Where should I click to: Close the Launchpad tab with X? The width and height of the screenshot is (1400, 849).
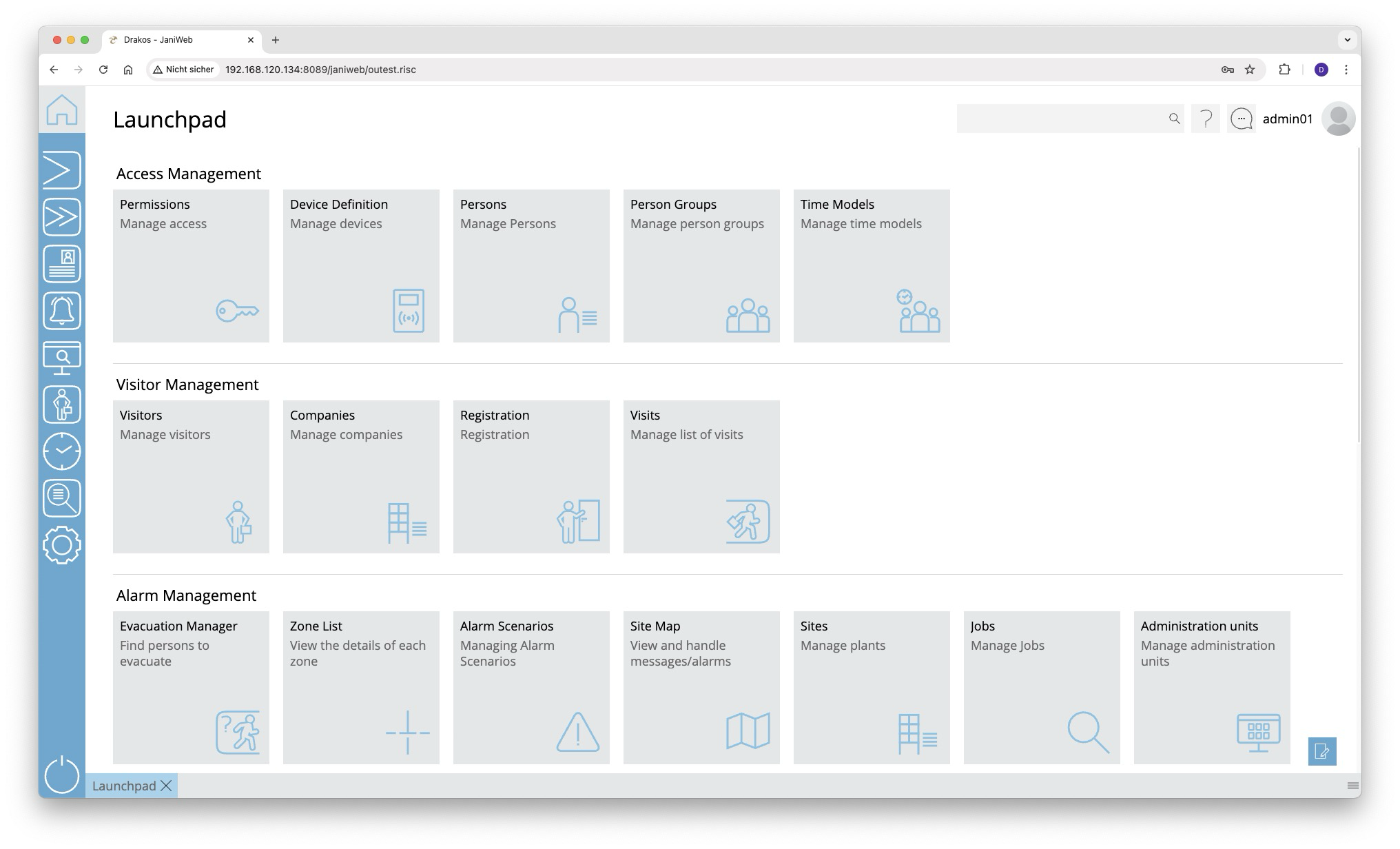click(x=166, y=786)
